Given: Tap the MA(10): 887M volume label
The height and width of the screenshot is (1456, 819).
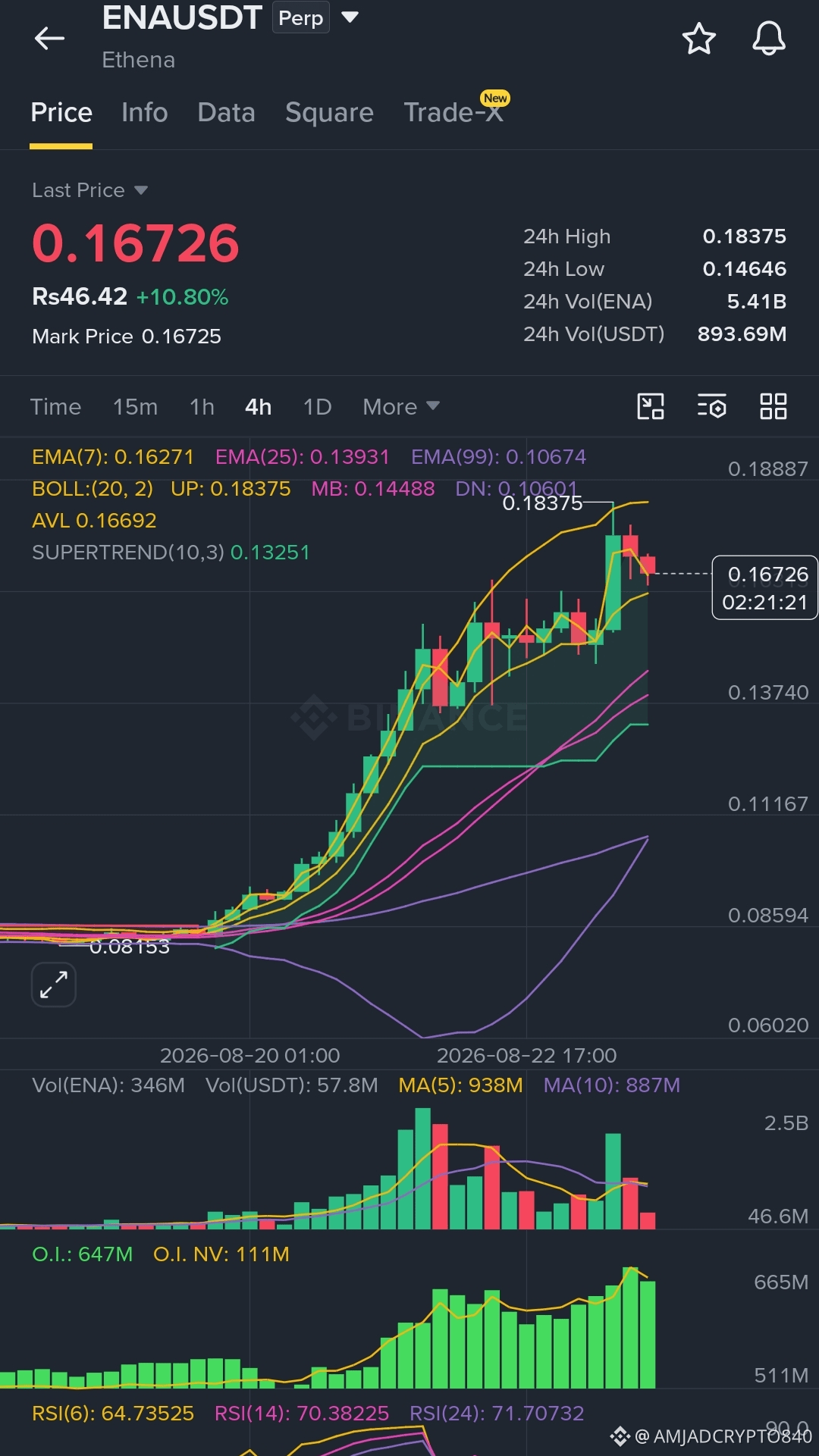Looking at the screenshot, I should pyautogui.click(x=611, y=1085).
